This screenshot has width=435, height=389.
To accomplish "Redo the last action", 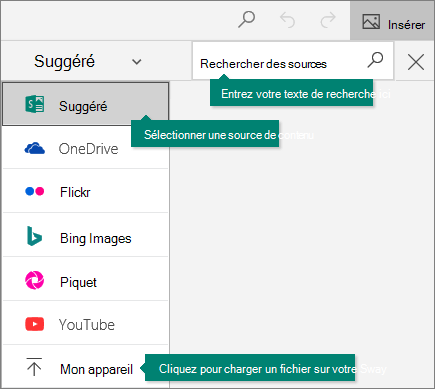I will (328, 20).
